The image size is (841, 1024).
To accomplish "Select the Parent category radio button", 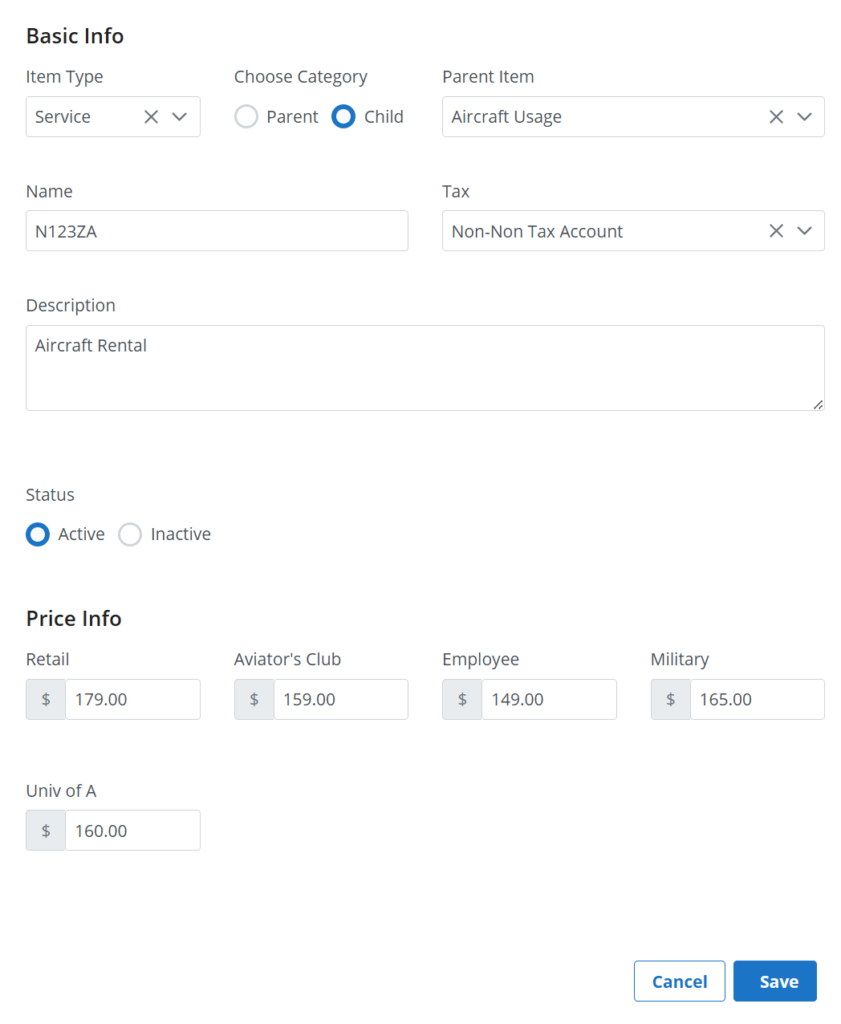I will [x=246, y=117].
